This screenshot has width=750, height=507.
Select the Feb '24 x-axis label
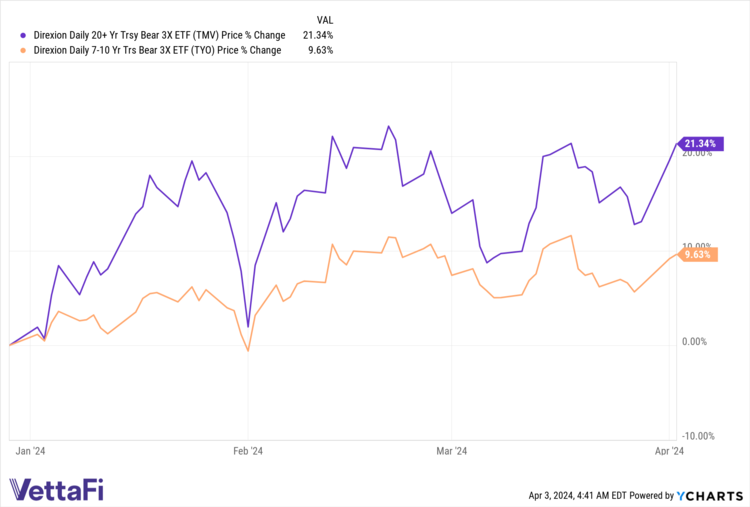pyautogui.click(x=246, y=451)
